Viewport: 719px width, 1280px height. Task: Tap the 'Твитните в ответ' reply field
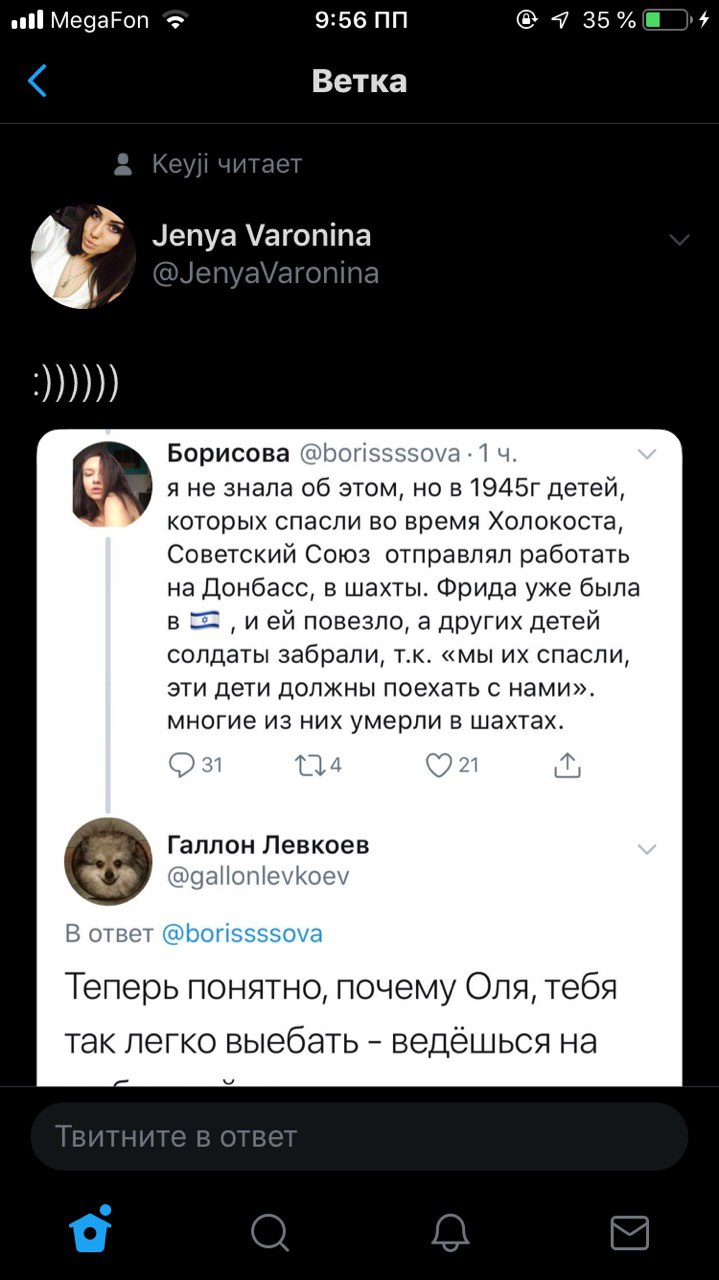coord(359,1136)
